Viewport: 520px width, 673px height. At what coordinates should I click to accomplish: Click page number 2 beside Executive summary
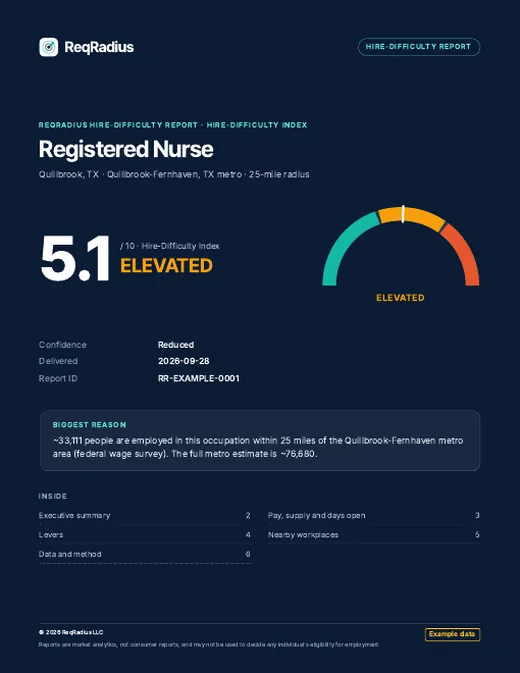click(x=248, y=515)
